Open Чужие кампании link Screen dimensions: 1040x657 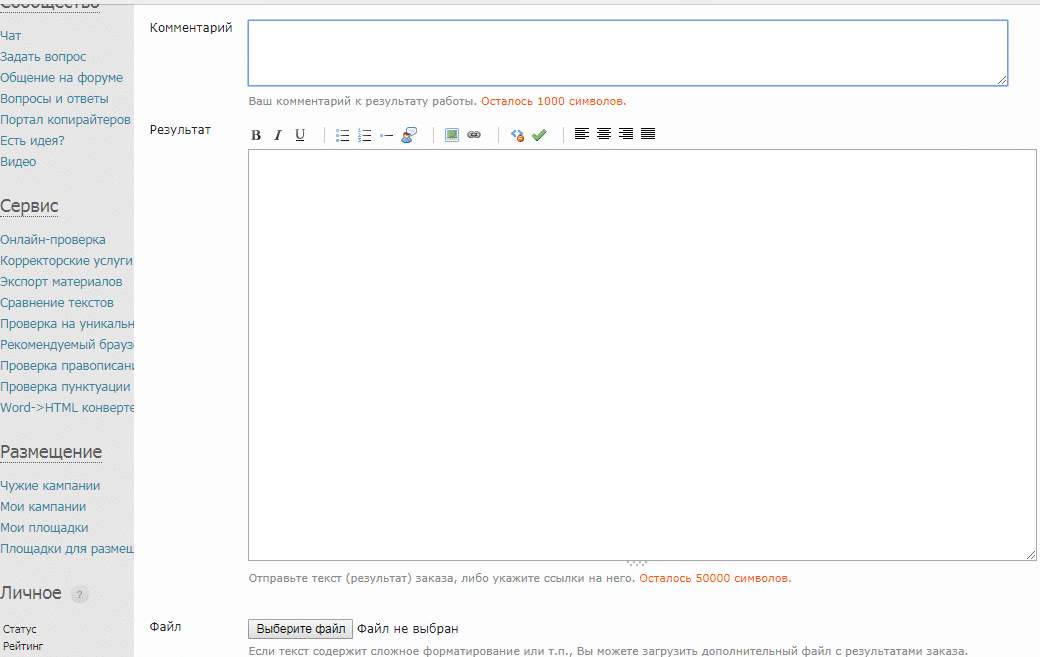50,486
